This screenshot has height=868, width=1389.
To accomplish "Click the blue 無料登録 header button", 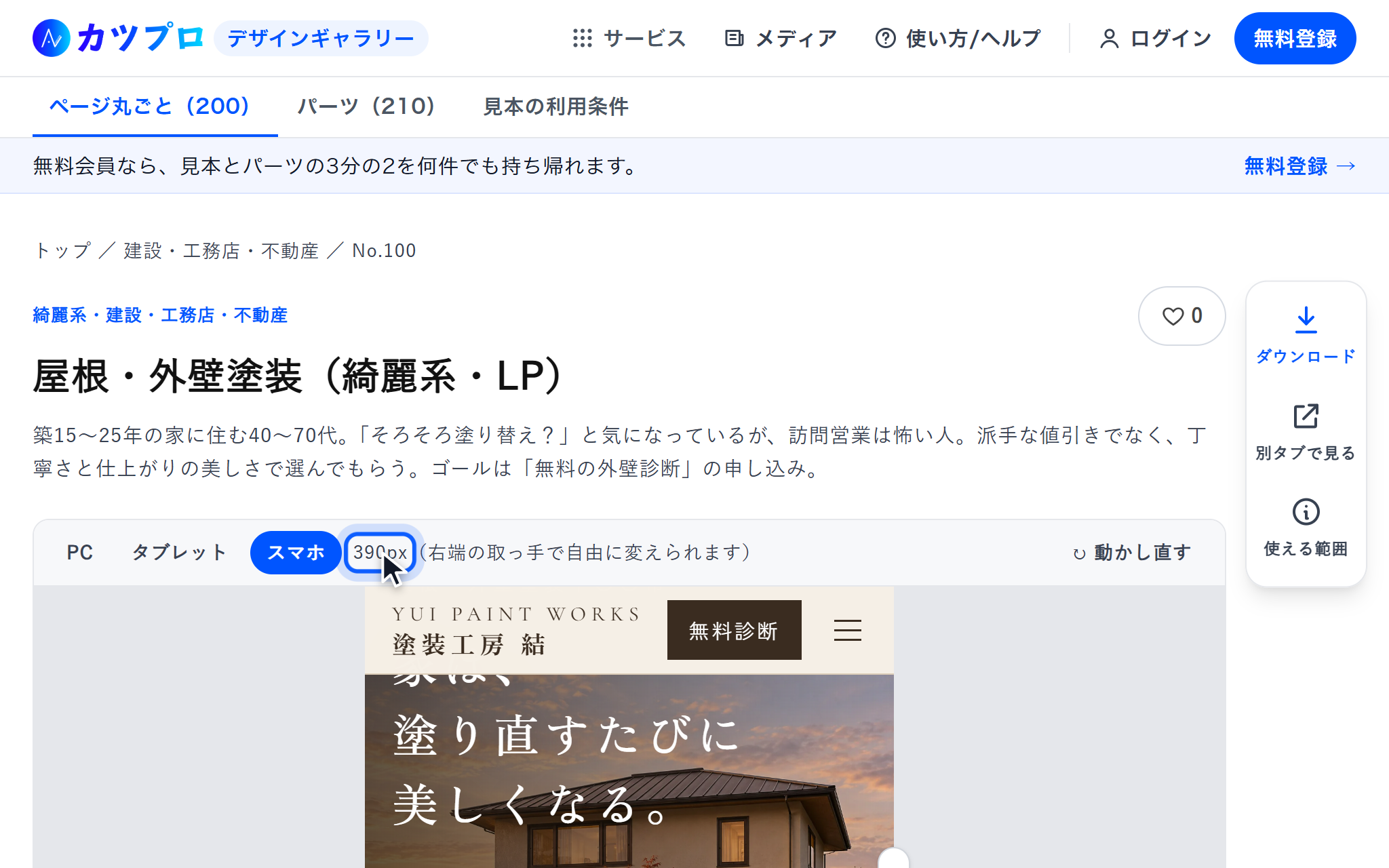I will pyautogui.click(x=1295, y=38).
